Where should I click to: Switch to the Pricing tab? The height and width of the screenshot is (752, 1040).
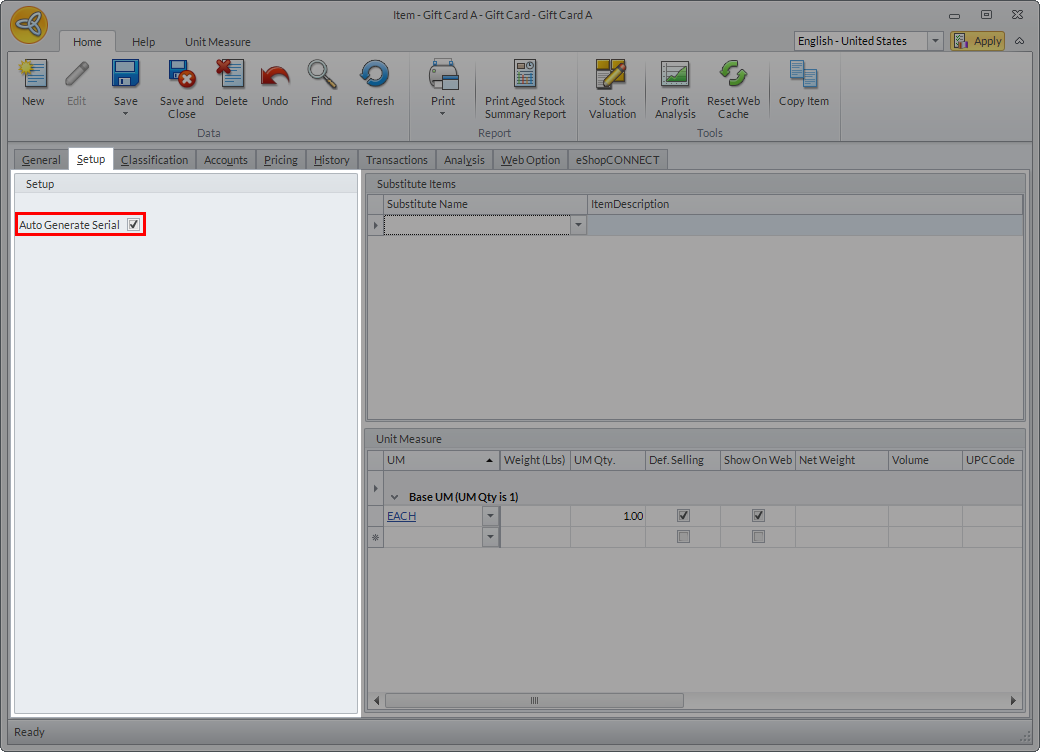pyautogui.click(x=281, y=160)
